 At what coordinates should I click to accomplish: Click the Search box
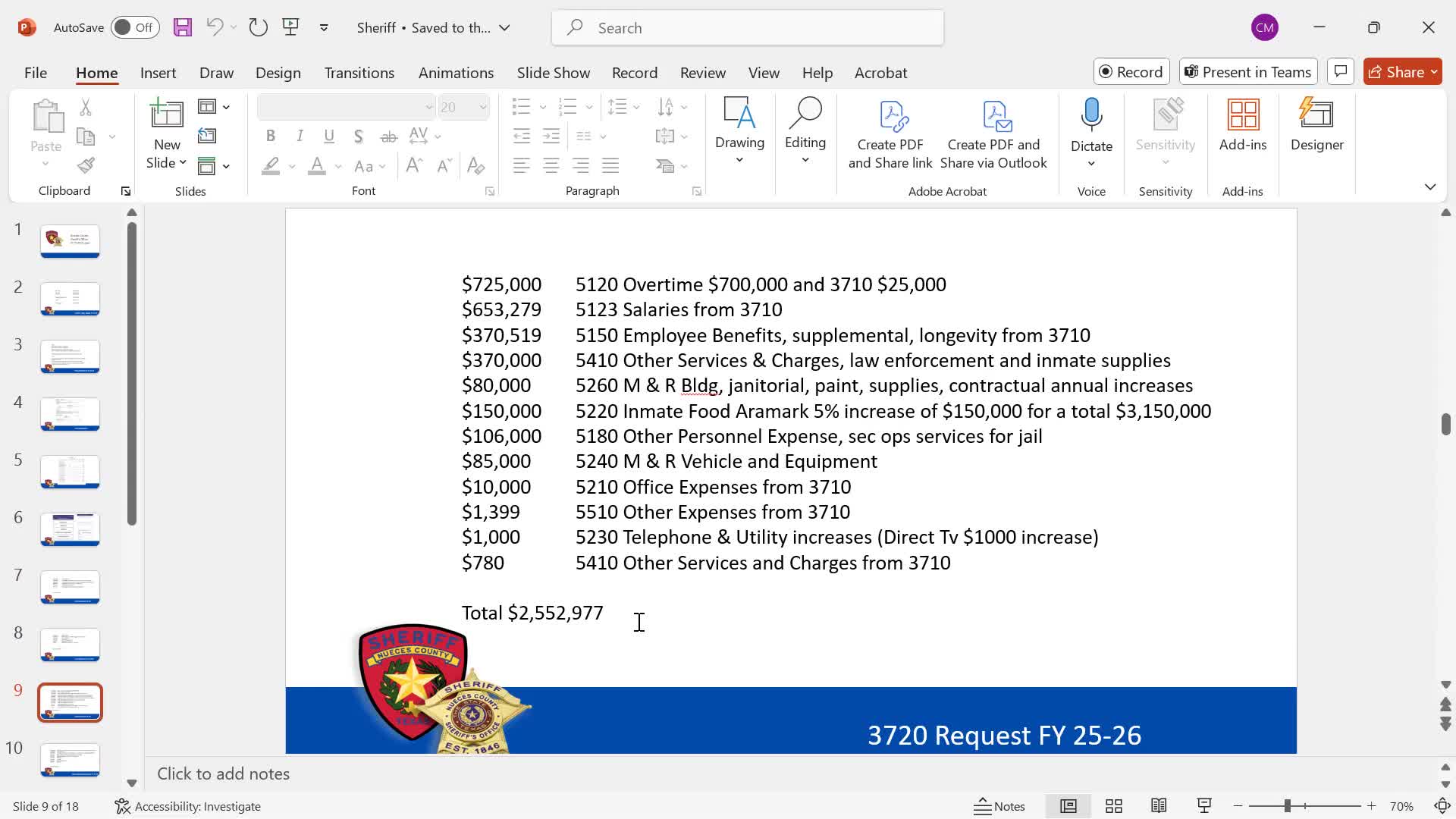coord(748,28)
